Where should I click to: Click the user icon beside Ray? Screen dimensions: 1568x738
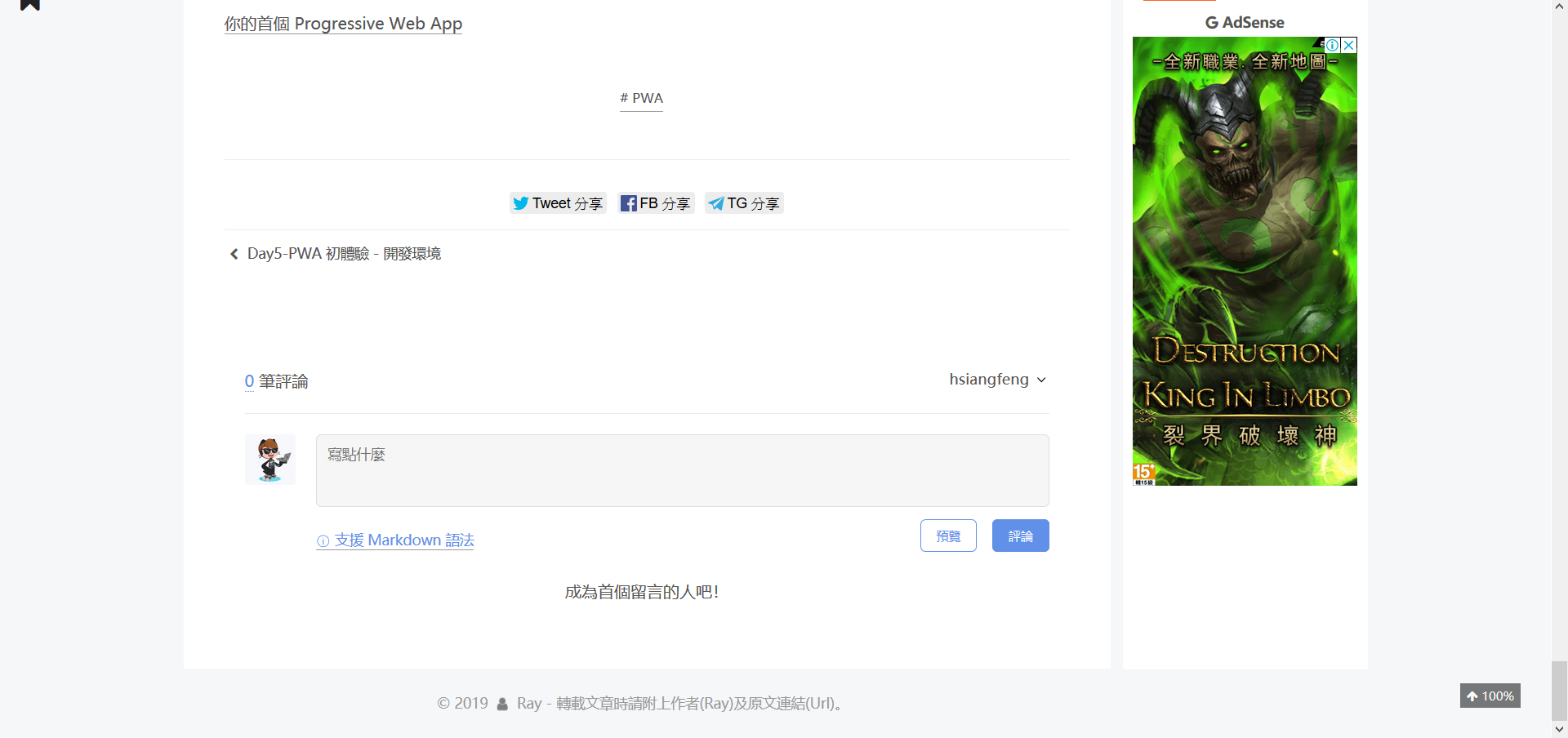(502, 704)
